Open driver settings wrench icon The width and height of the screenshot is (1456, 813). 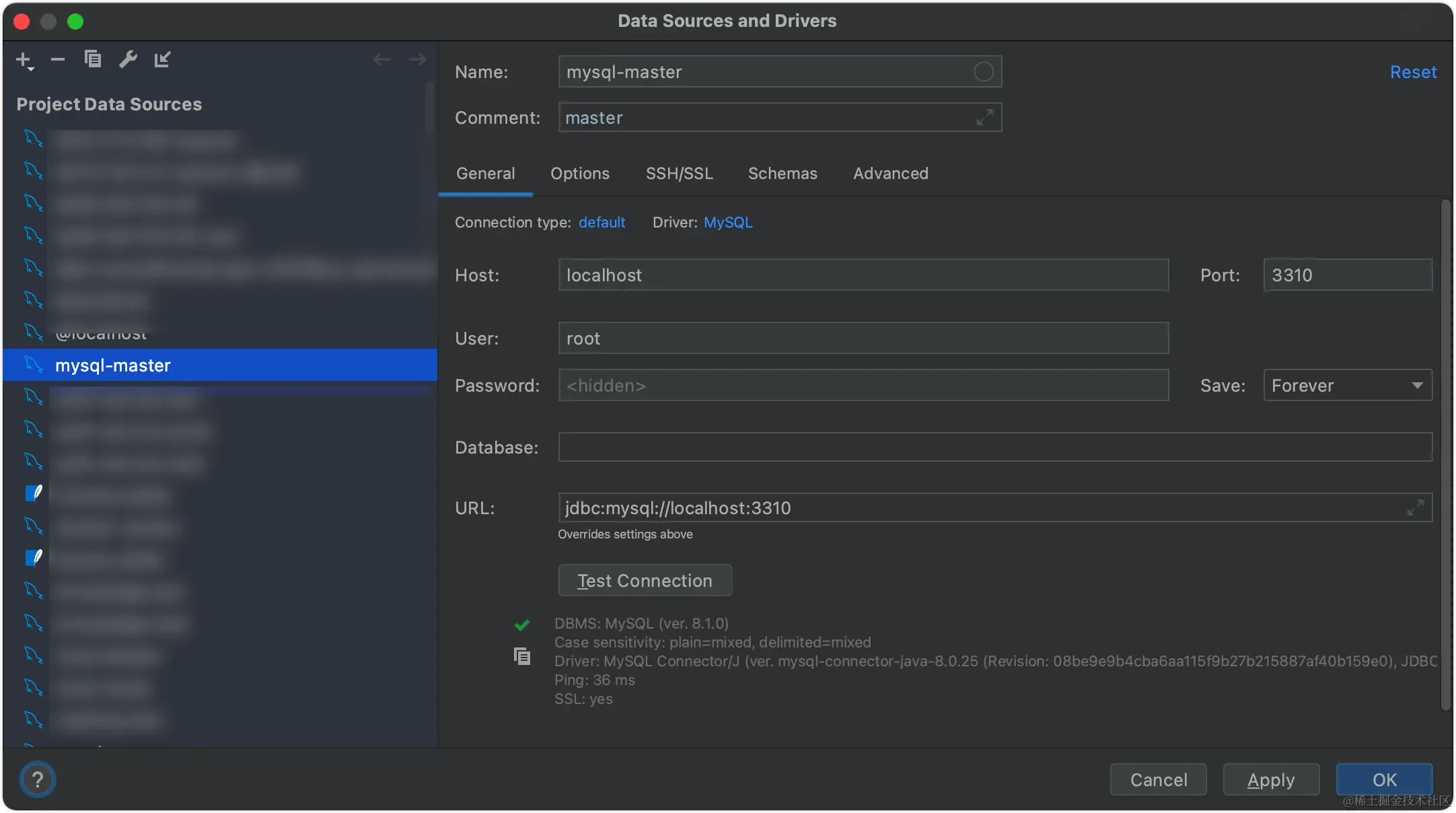coord(128,60)
